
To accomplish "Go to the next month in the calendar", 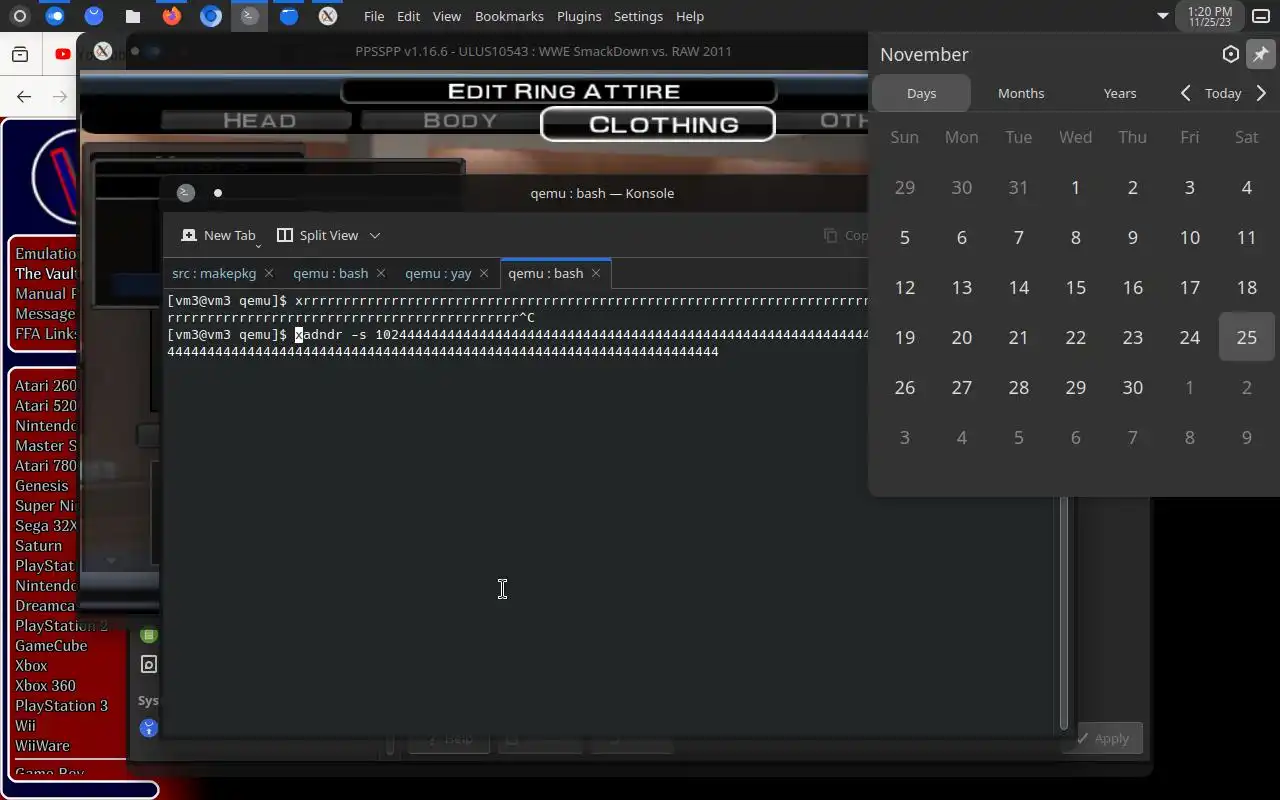I will [1261, 93].
